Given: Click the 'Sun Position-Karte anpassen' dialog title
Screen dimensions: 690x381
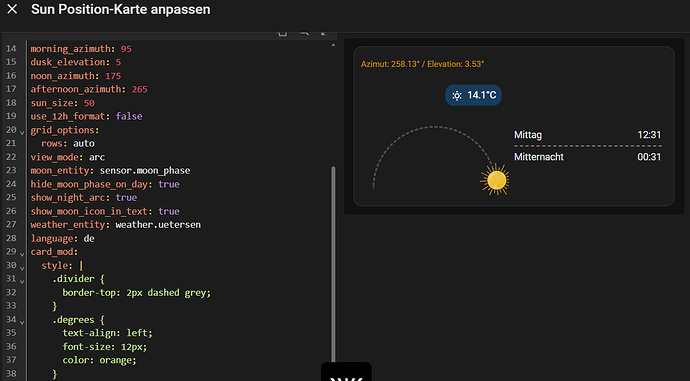Looking at the screenshot, I should pyautogui.click(x=121, y=9).
